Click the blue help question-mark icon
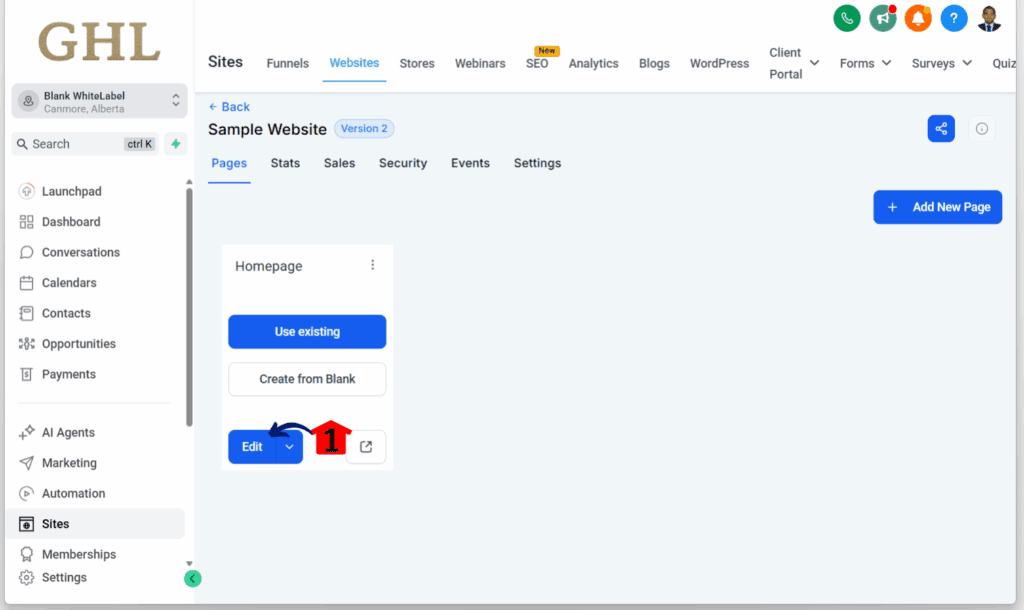Image resolution: width=1024 pixels, height=610 pixels. coord(953,18)
